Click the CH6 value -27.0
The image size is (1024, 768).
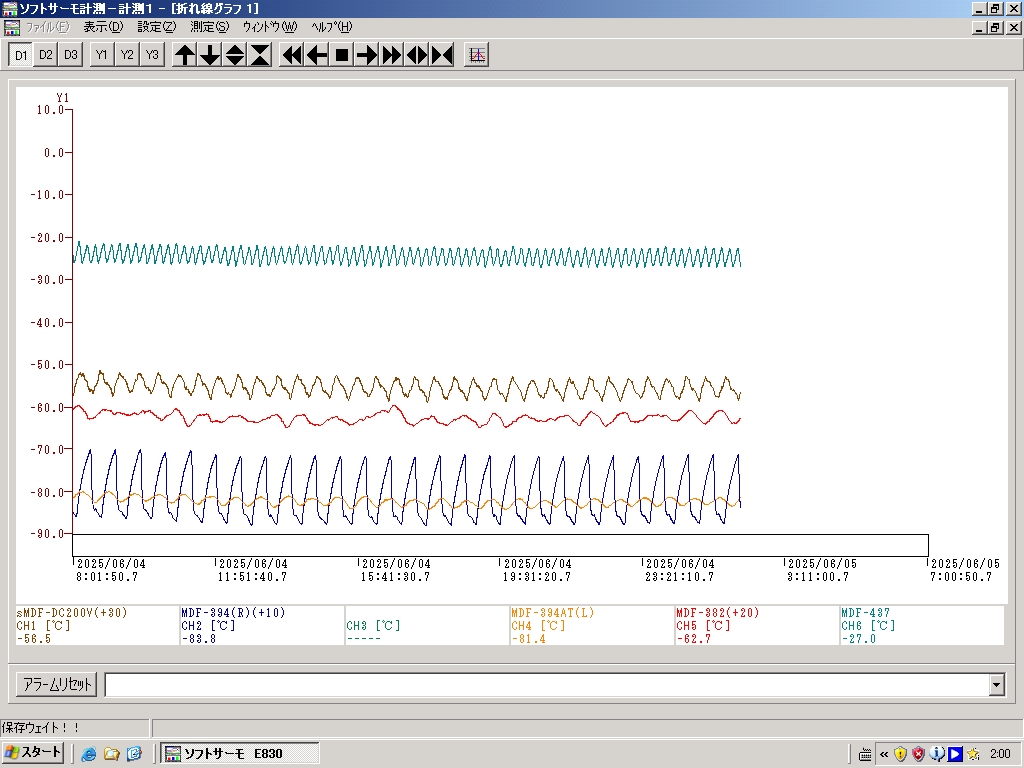coord(859,639)
